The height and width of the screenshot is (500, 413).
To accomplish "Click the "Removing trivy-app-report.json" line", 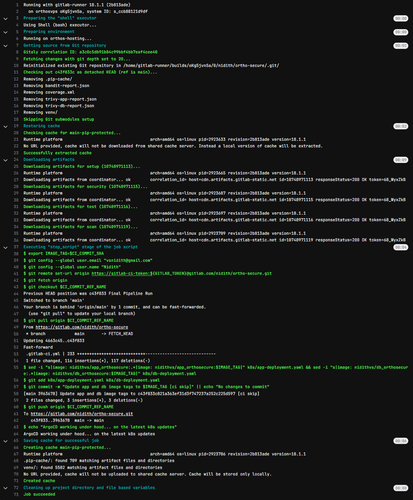I will pos(60,99).
